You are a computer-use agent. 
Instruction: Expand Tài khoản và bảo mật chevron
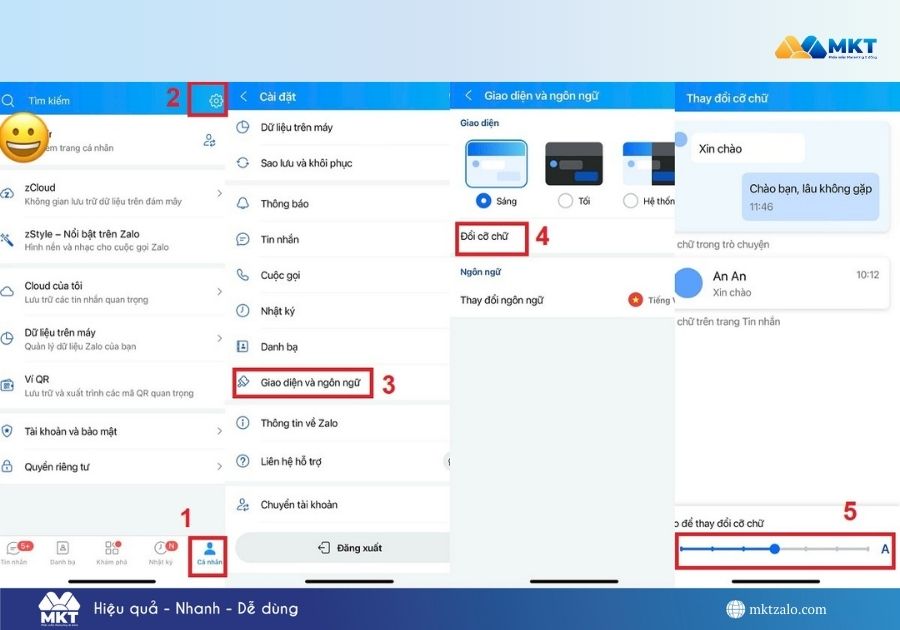(x=219, y=431)
